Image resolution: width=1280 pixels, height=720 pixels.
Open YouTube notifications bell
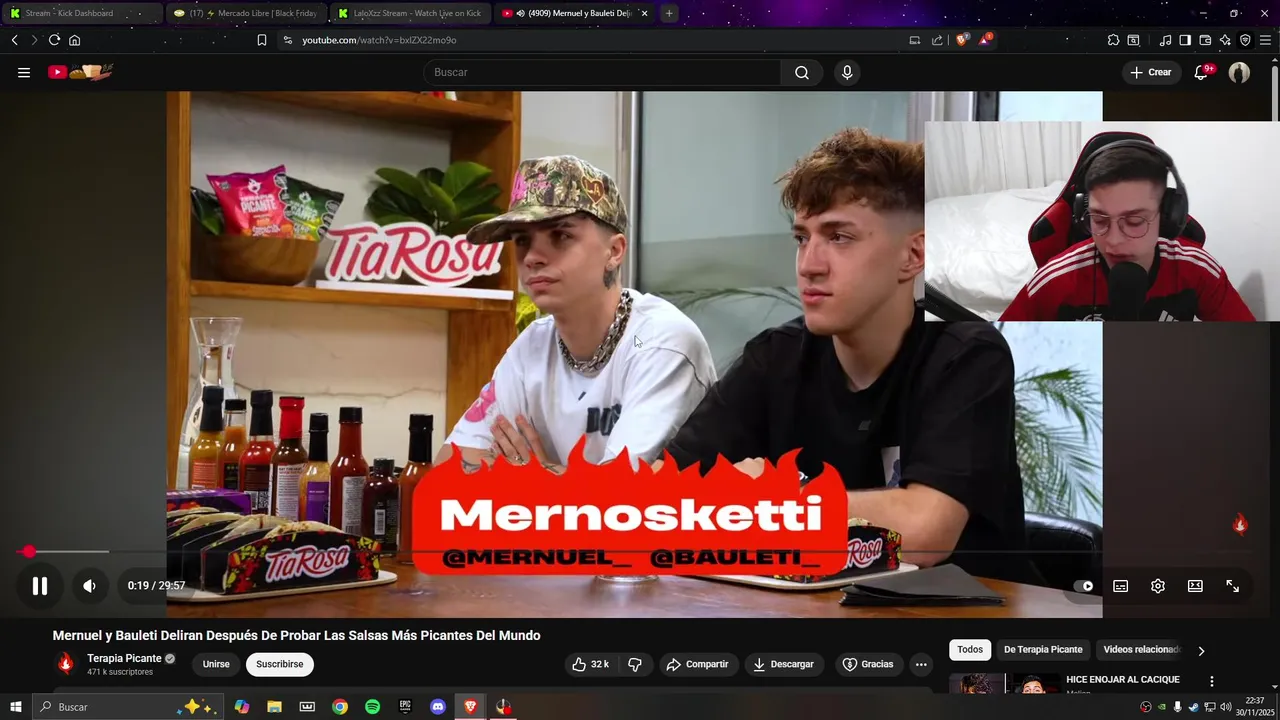1202,72
